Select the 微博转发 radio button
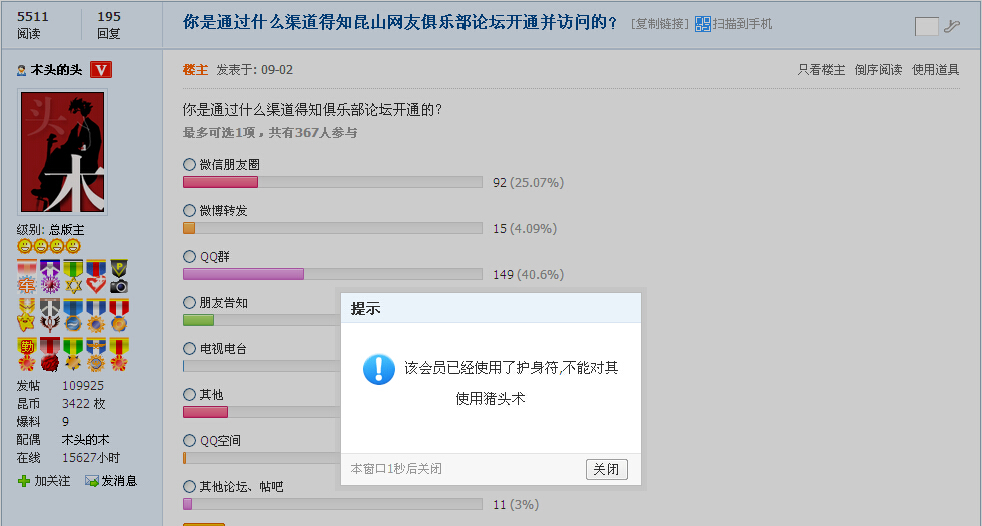The height and width of the screenshot is (526, 982). 190,210
